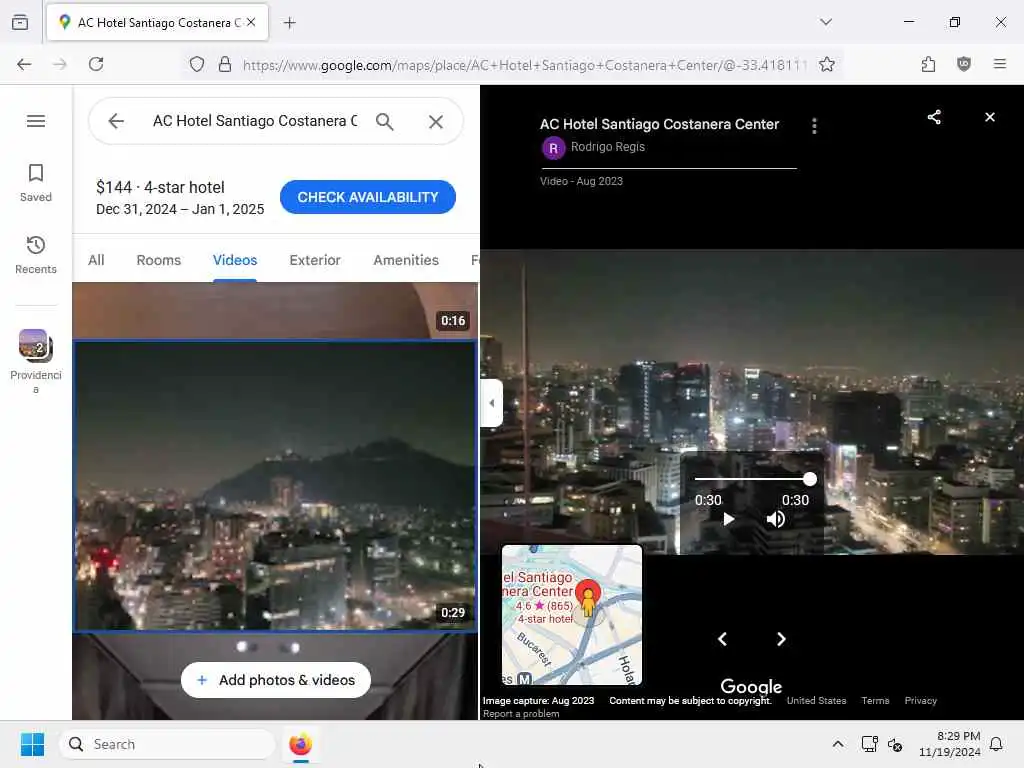
Task: Open the Terms link
Action: [875, 700]
